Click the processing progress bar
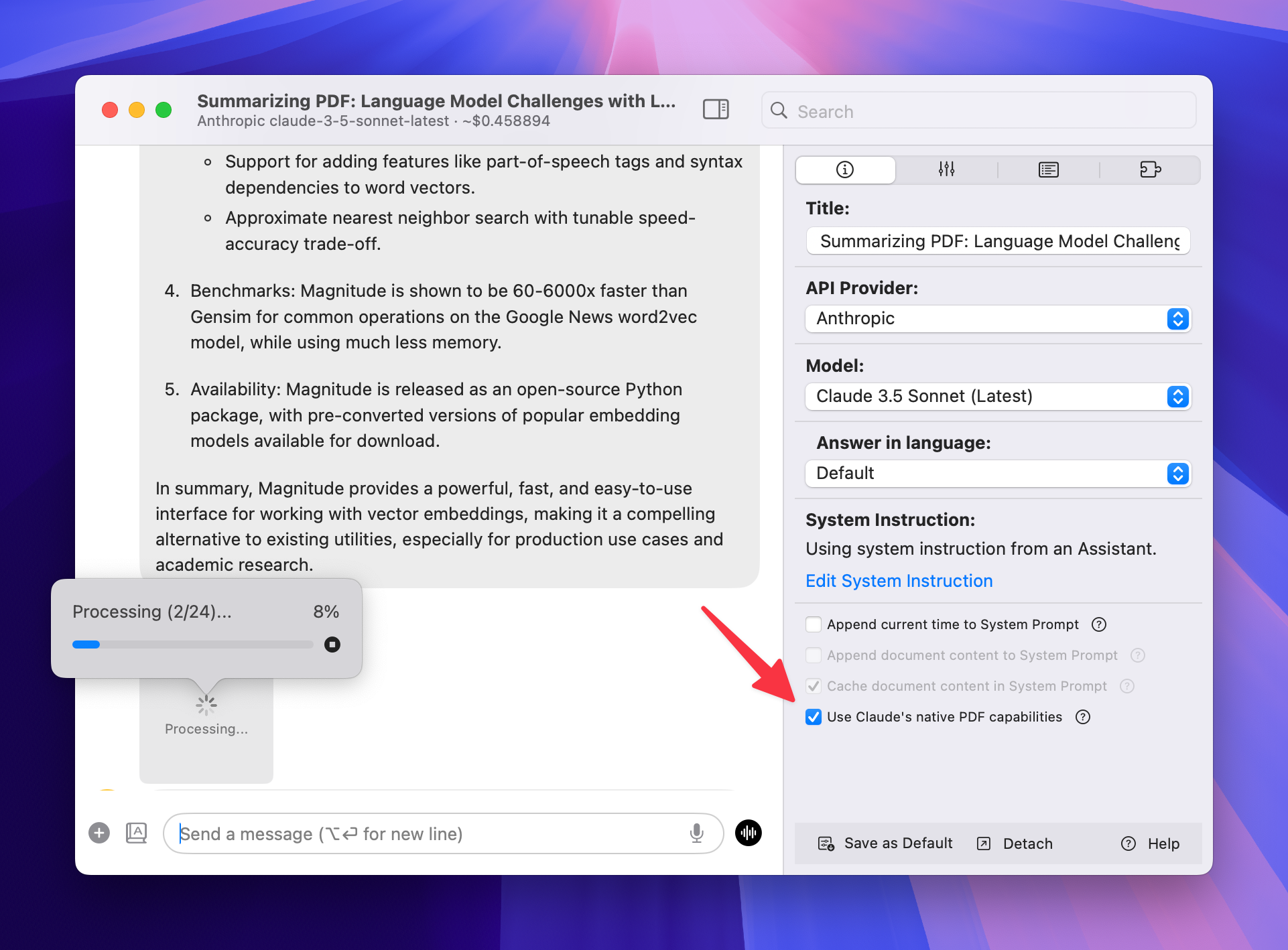 [193, 644]
